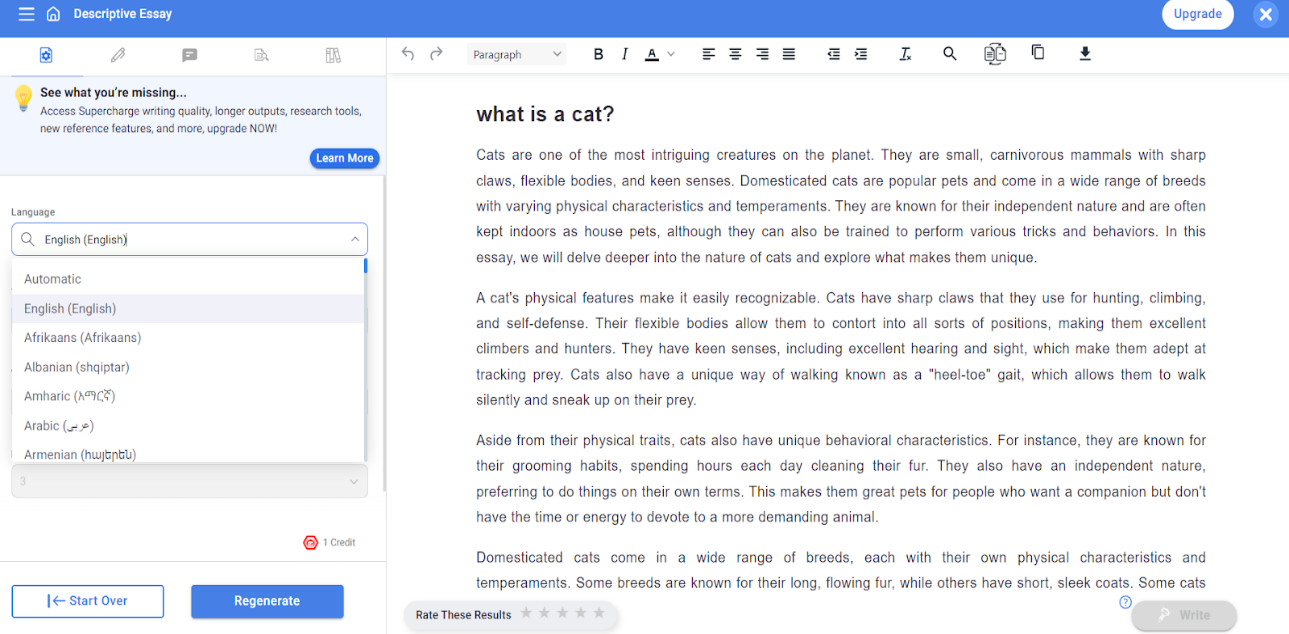Click the clear formatting icon
1289x634 pixels.
coord(905,54)
